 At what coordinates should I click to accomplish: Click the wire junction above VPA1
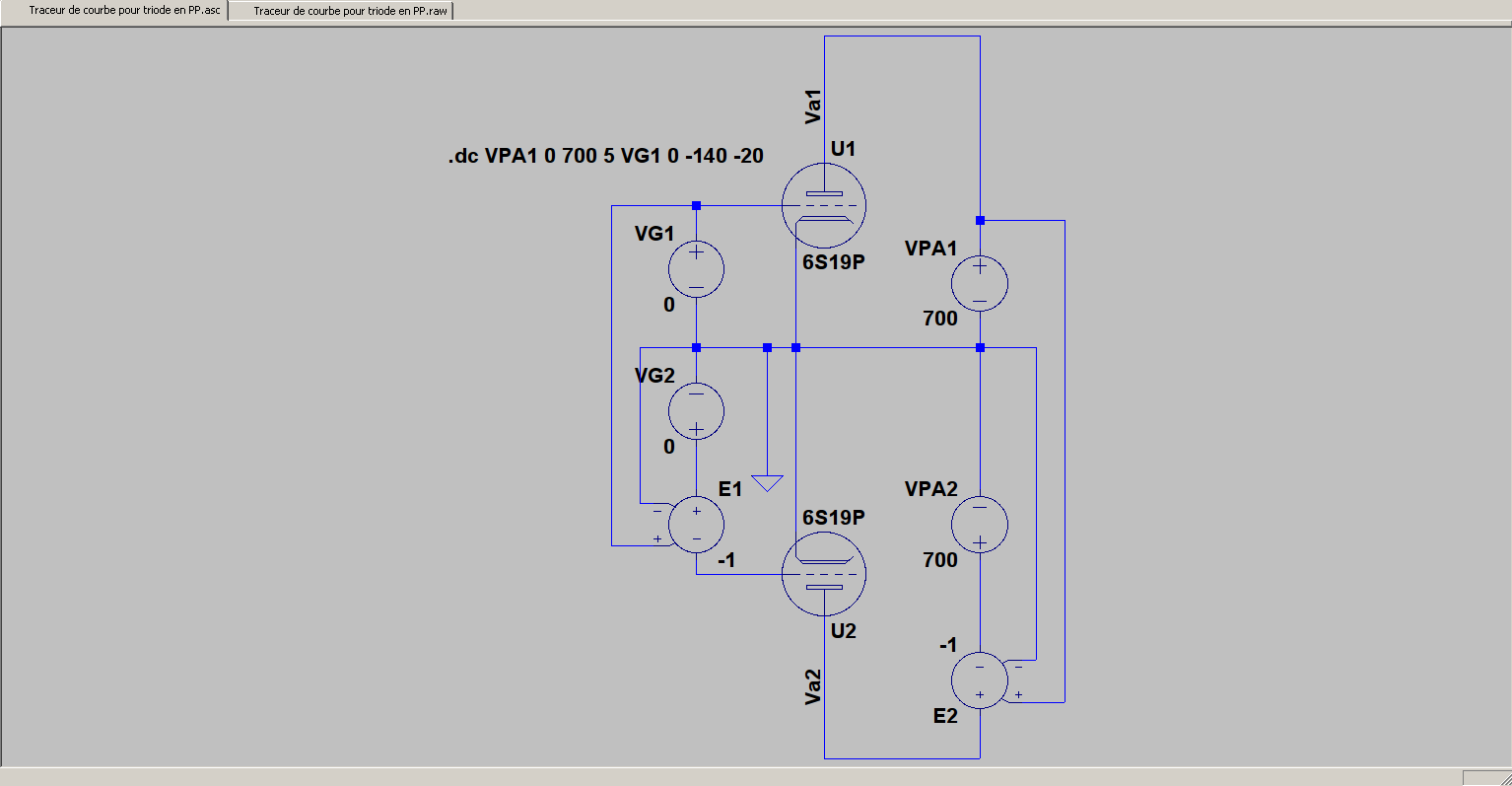click(980, 220)
